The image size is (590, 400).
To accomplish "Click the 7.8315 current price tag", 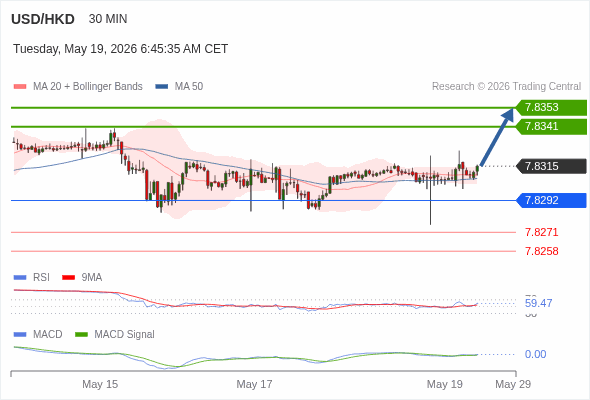I will coord(551,166).
